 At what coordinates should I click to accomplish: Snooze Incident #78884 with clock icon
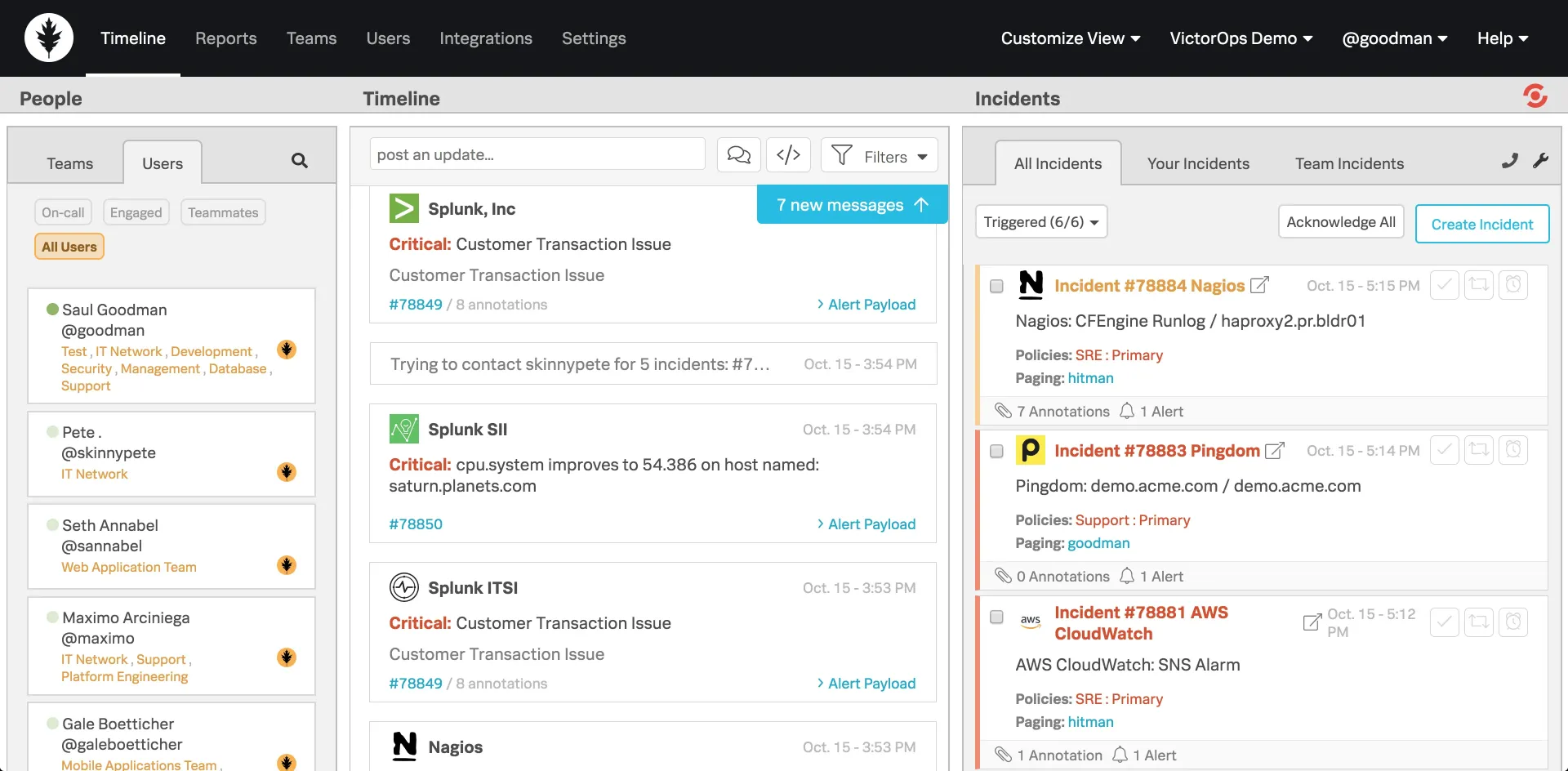[x=1513, y=285]
